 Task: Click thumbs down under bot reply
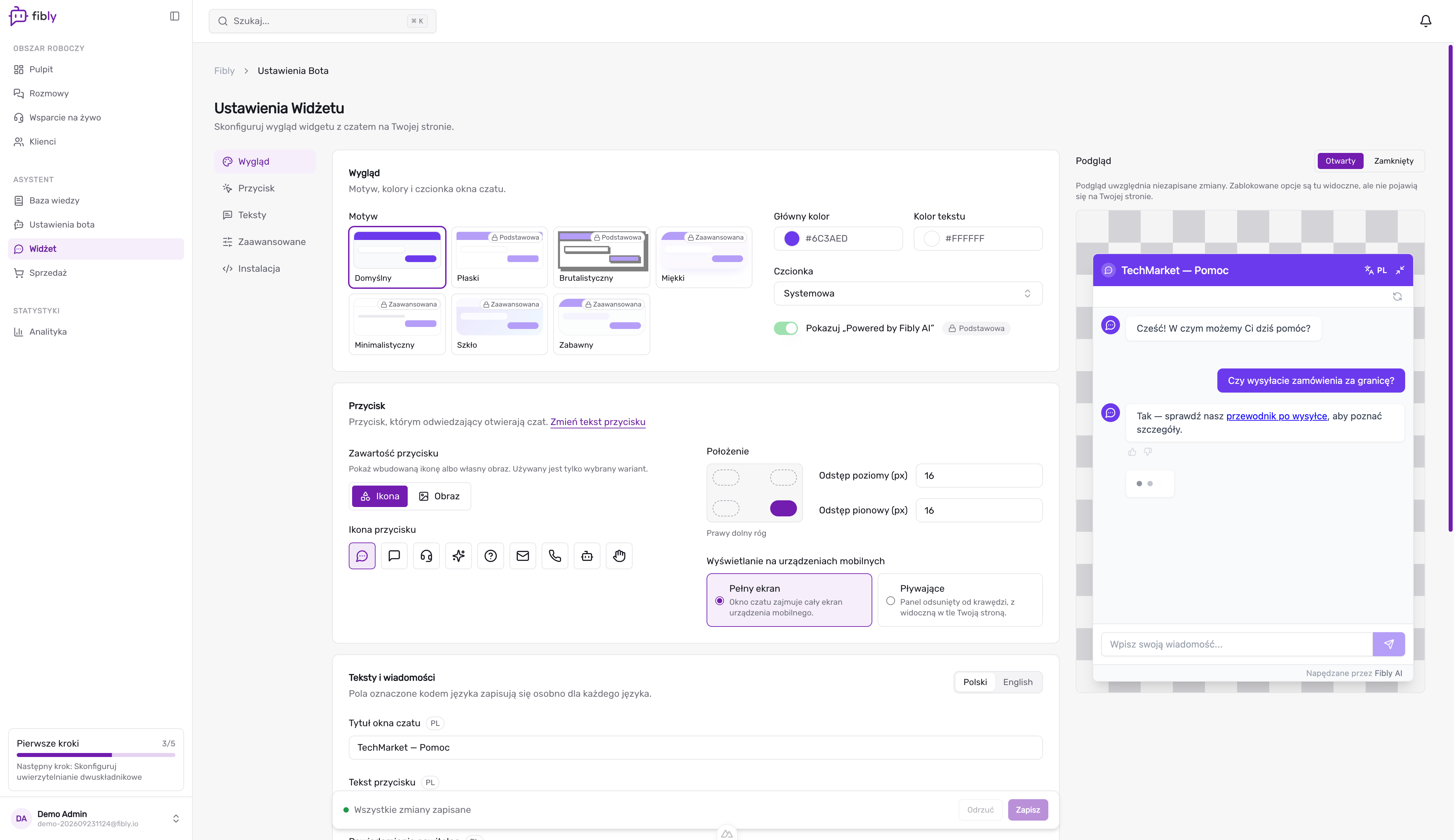point(1148,452)
